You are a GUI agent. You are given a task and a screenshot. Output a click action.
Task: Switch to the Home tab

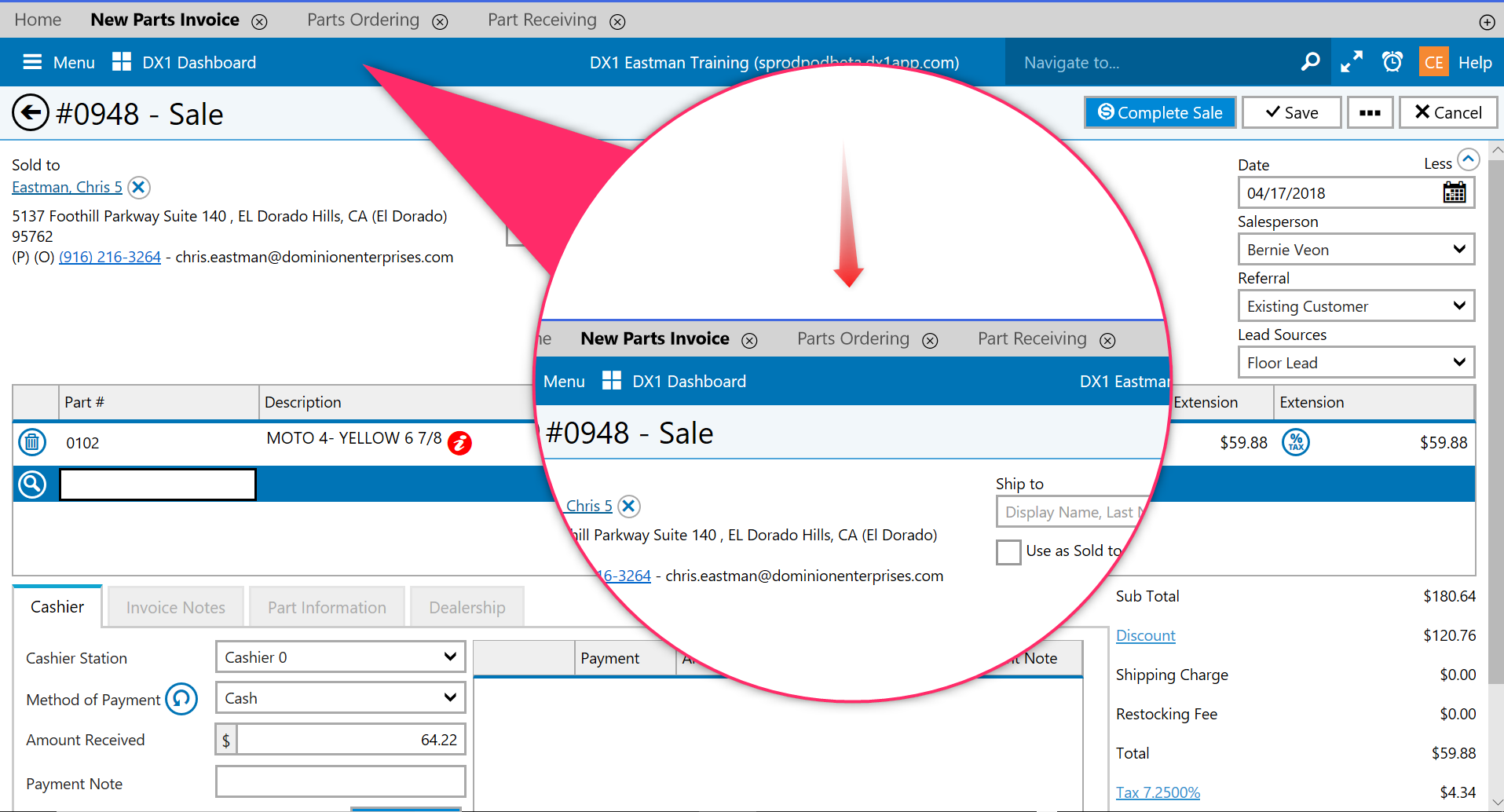(x=38, y=20)
